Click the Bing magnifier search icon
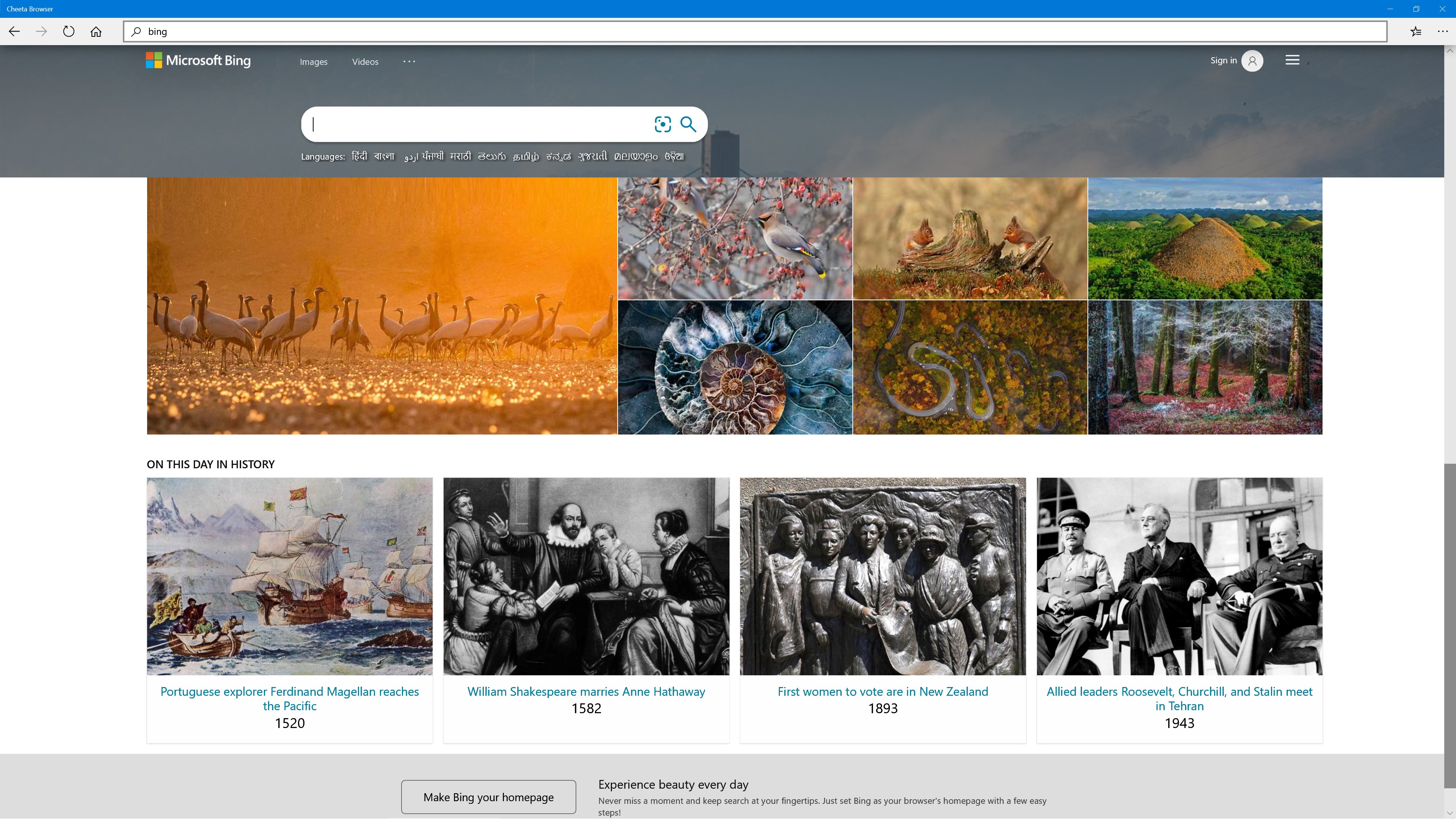Viewport: 1456px width, 819px height. click(x=688, y=124)
